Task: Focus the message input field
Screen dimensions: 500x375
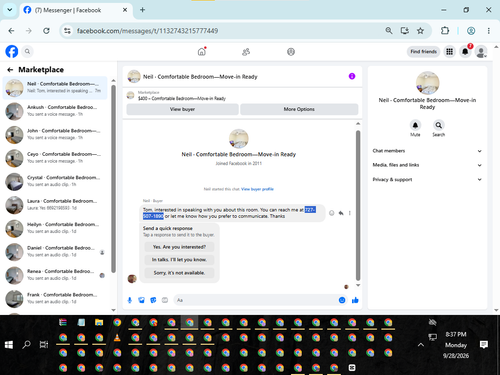Action: 255,300
